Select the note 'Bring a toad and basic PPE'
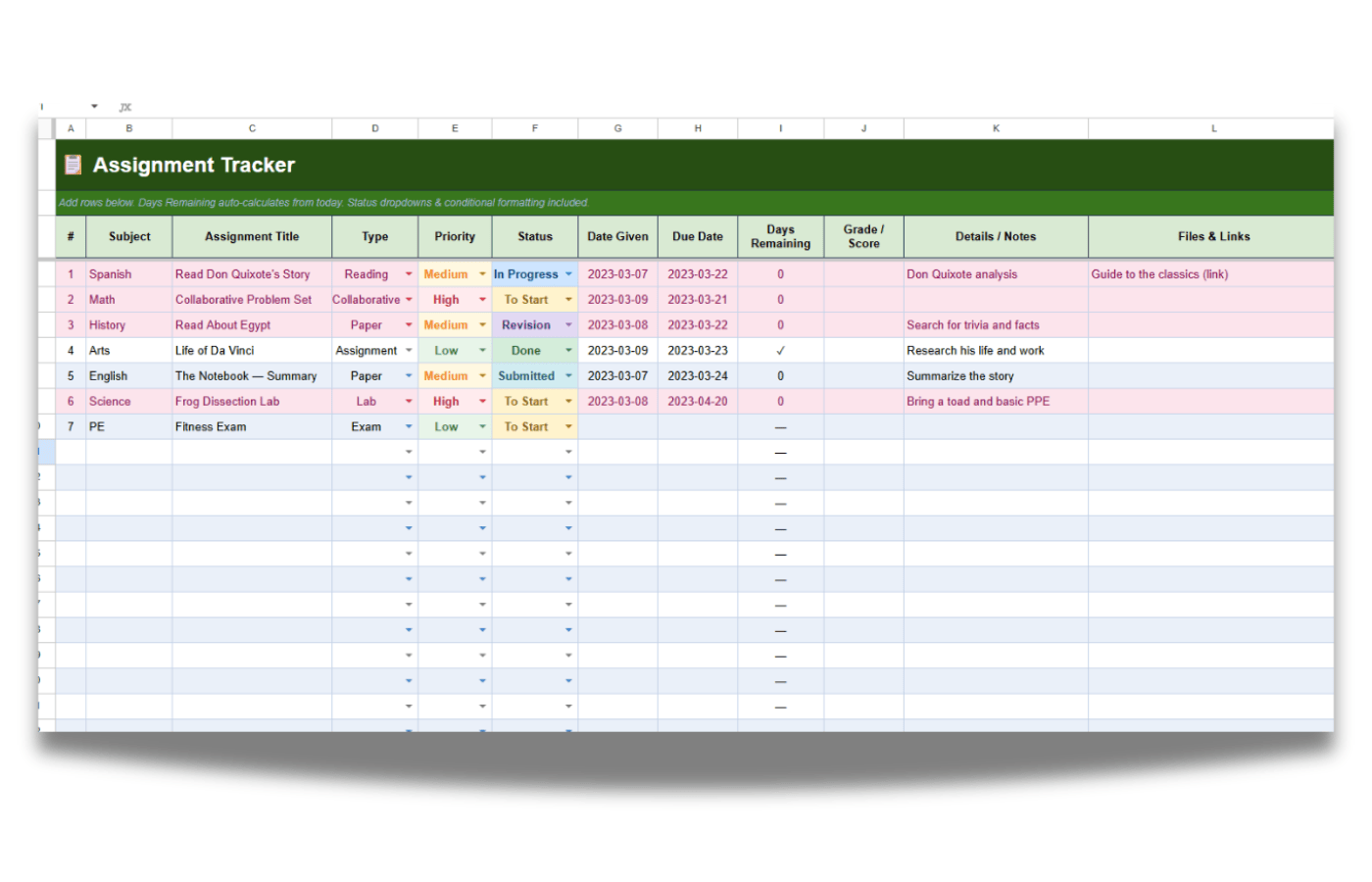Image resolution: width=1372 pixels, height=882 pixels. point(977,401)
